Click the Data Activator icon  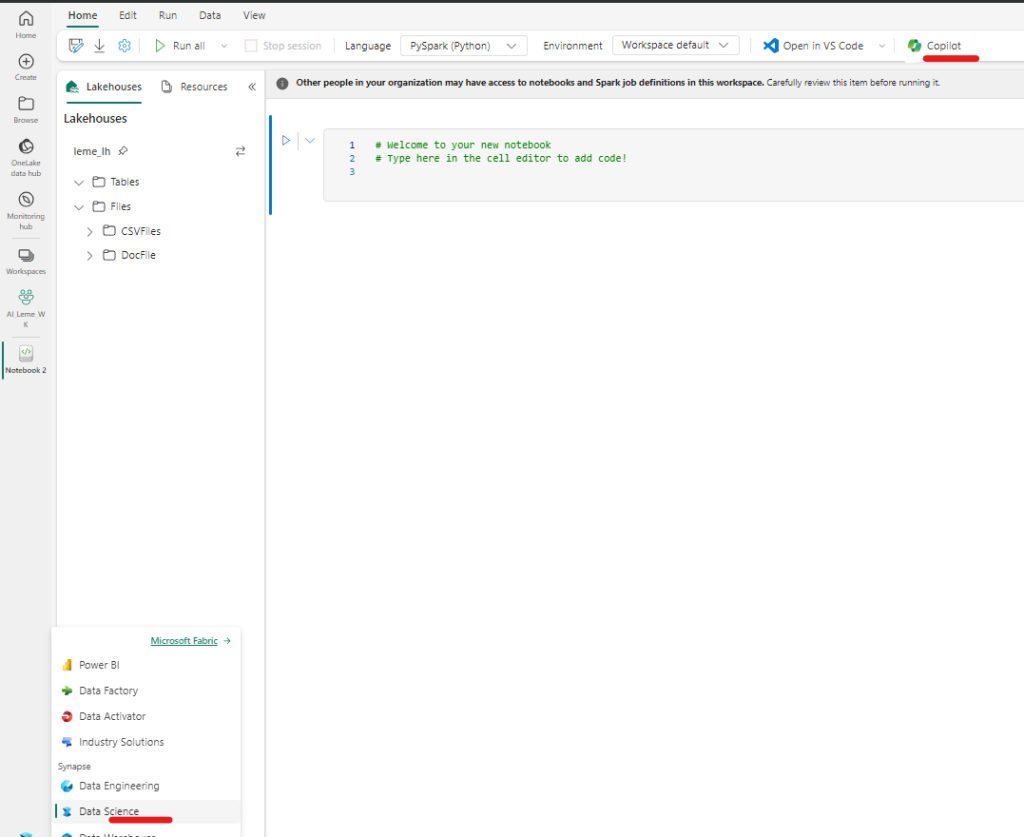tap(67, 716)
